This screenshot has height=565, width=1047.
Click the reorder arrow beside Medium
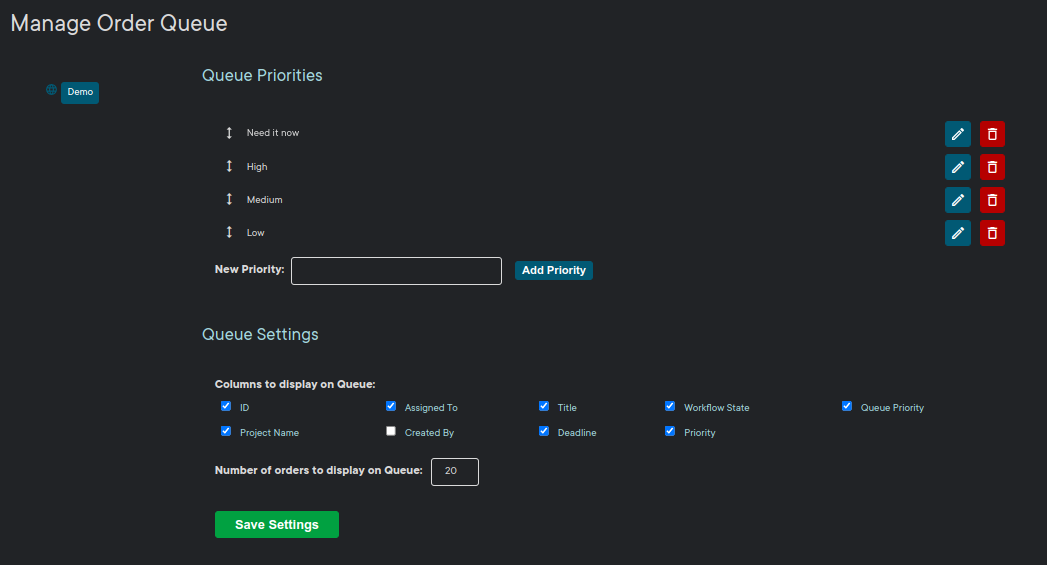point(228,200)
